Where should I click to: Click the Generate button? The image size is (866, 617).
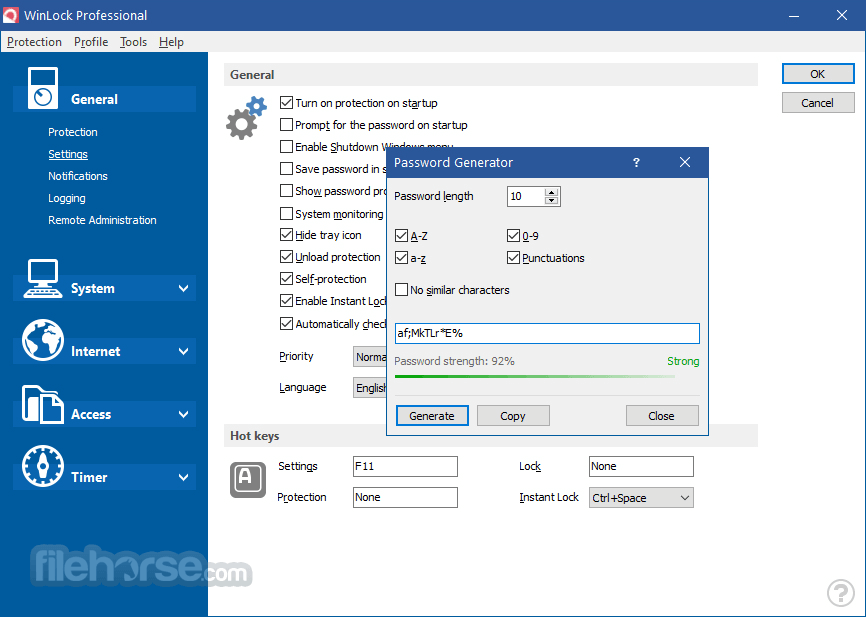point(432,416)
